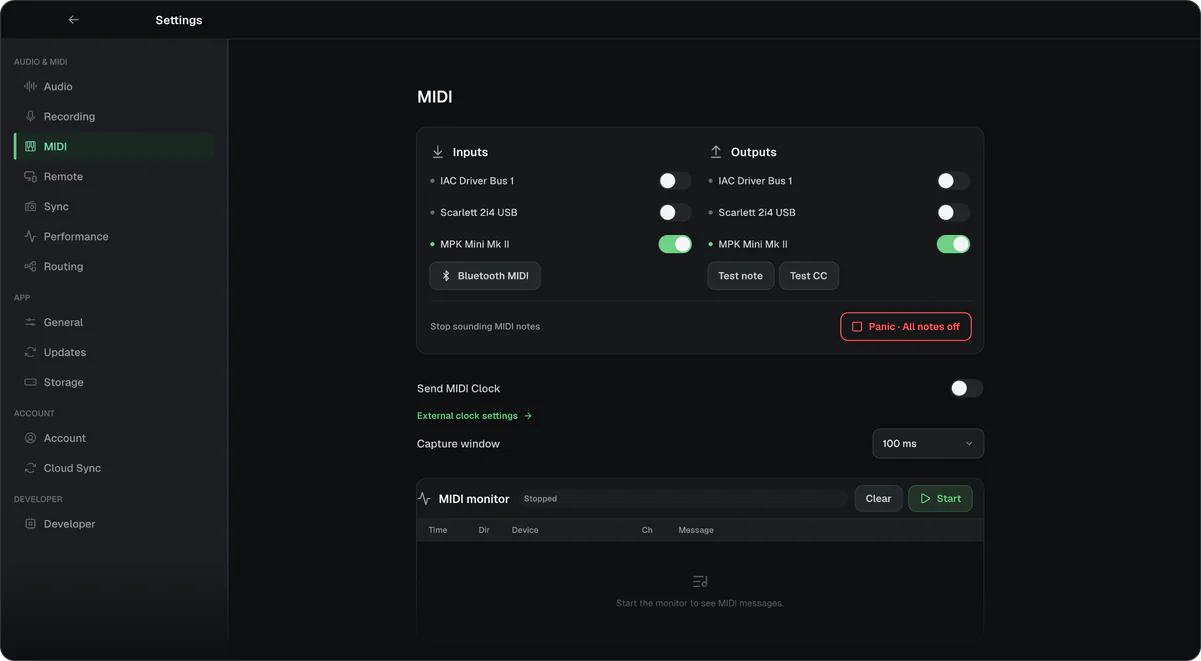The height and width of the screenshot is (661, 1201).
Task: Click the Account user icon
Action: click(30, 439)
